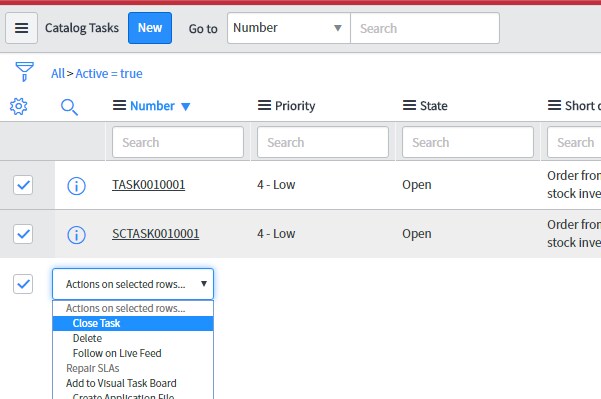Click the Number sort descending arrow
601x399 pixels.
pyautogui.click(x=186, y=107)
